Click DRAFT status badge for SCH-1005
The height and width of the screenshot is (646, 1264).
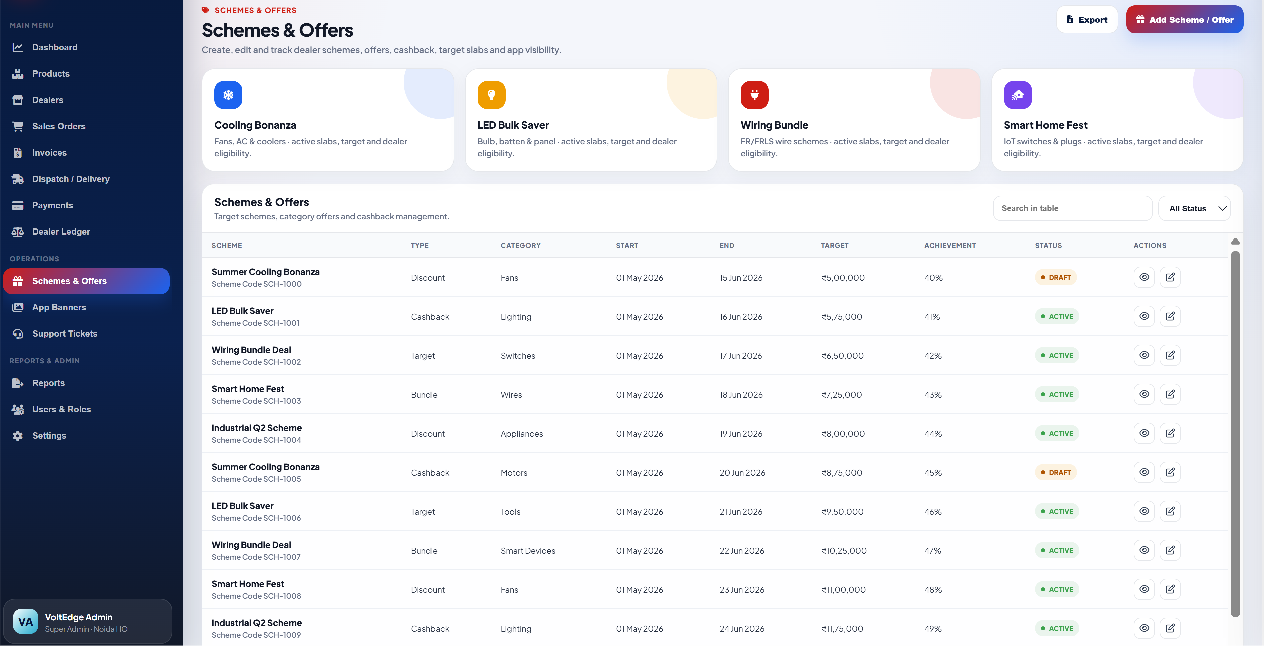point(1056,472)
